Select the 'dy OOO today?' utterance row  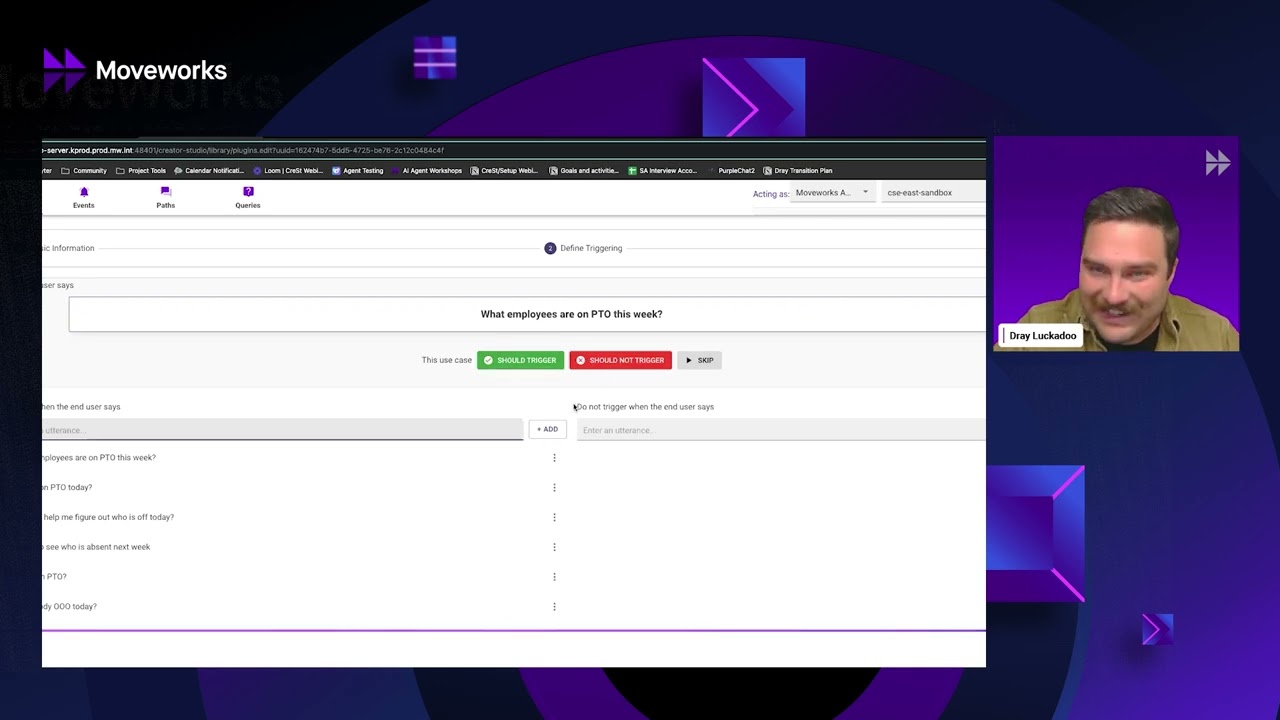(x=300, y=607)
